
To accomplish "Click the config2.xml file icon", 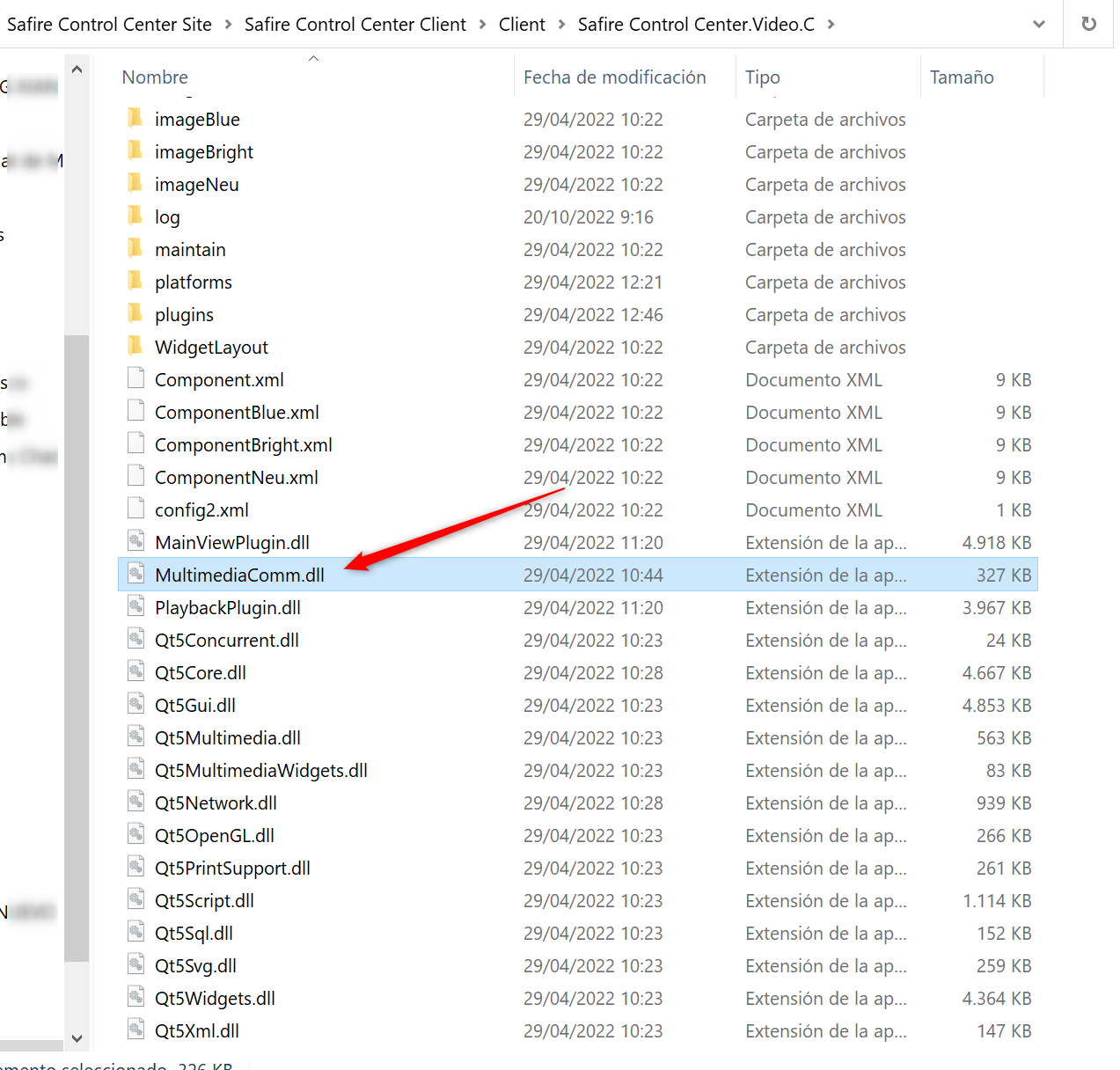I will [135, 509].
